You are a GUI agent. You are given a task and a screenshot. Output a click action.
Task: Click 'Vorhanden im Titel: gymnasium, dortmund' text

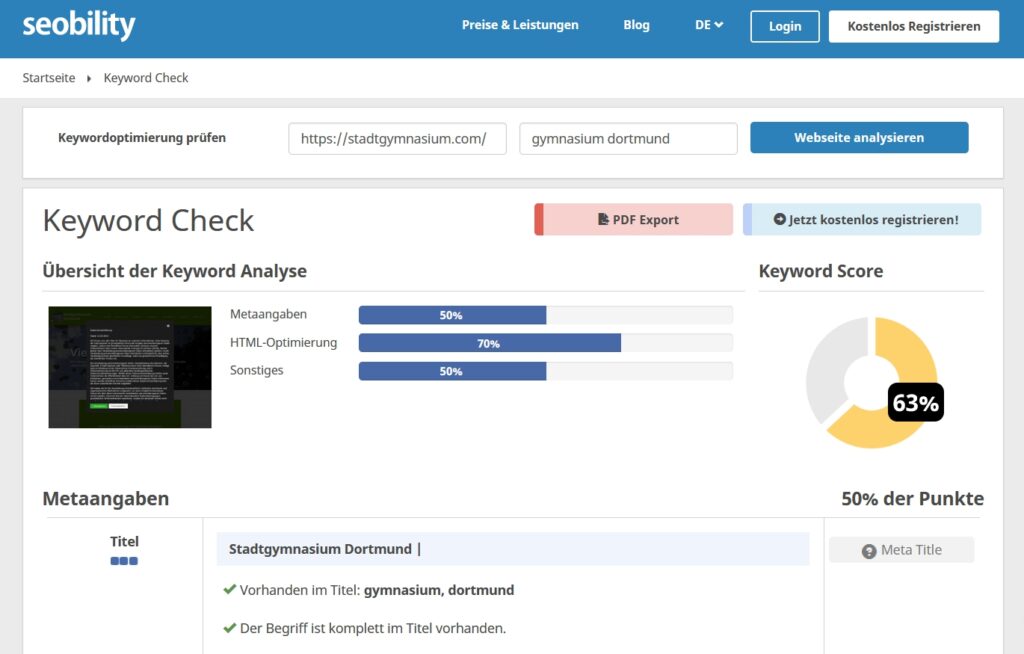click(377, 590)
